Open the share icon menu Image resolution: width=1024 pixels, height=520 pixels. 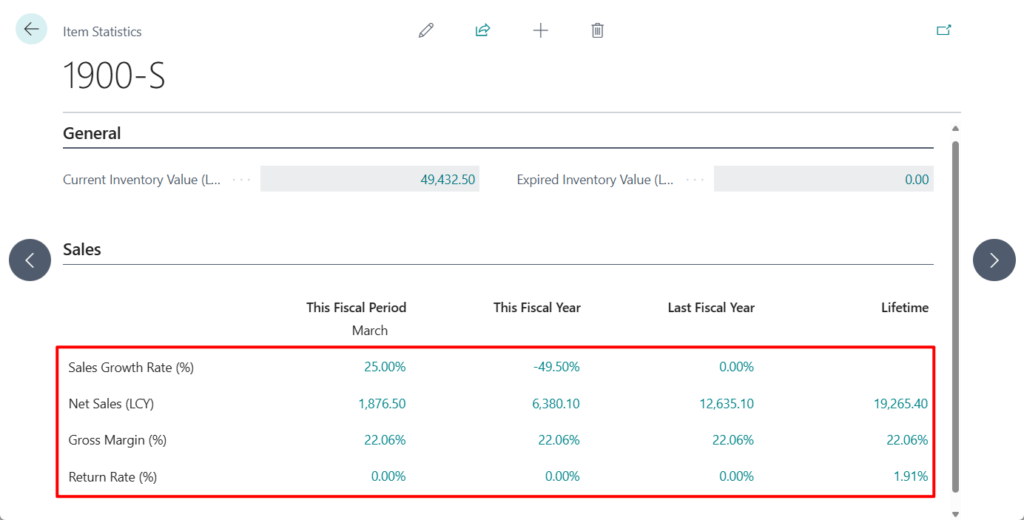(x=483, y=31)
